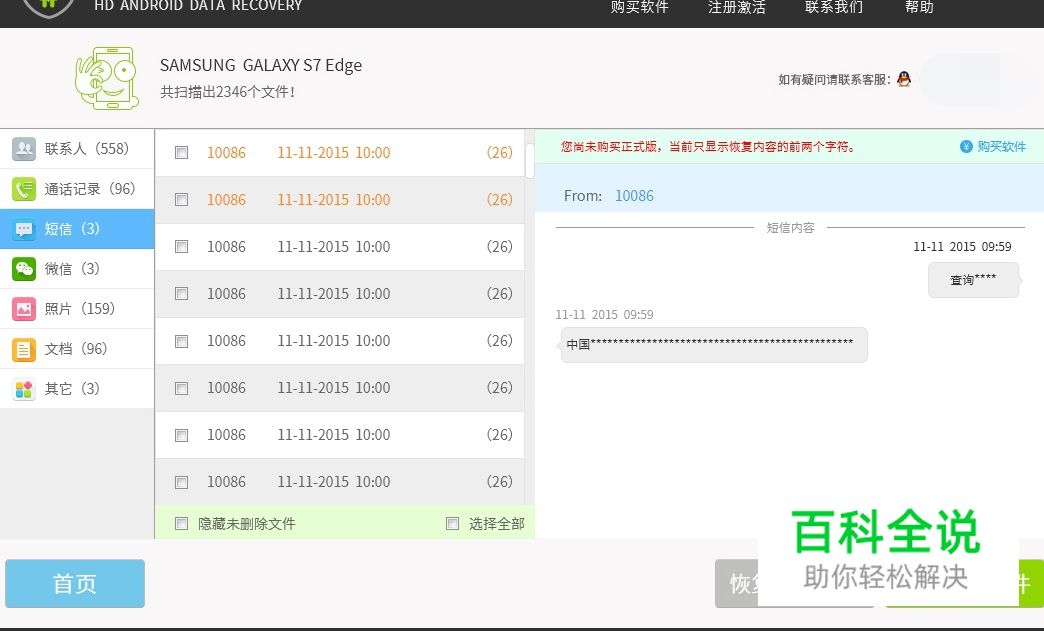Open the 联系我们 menu item
The height and width of the screenshot is (631, 1044).
[x=834, y=7]
